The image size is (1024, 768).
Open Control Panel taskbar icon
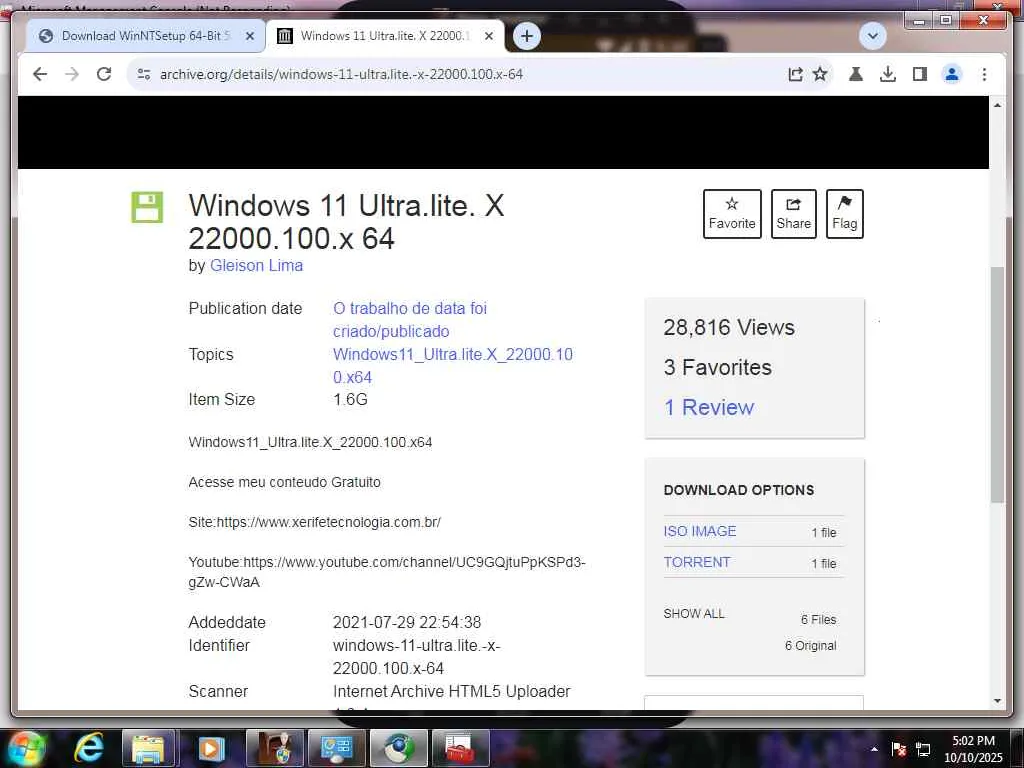tap(337, 748)
